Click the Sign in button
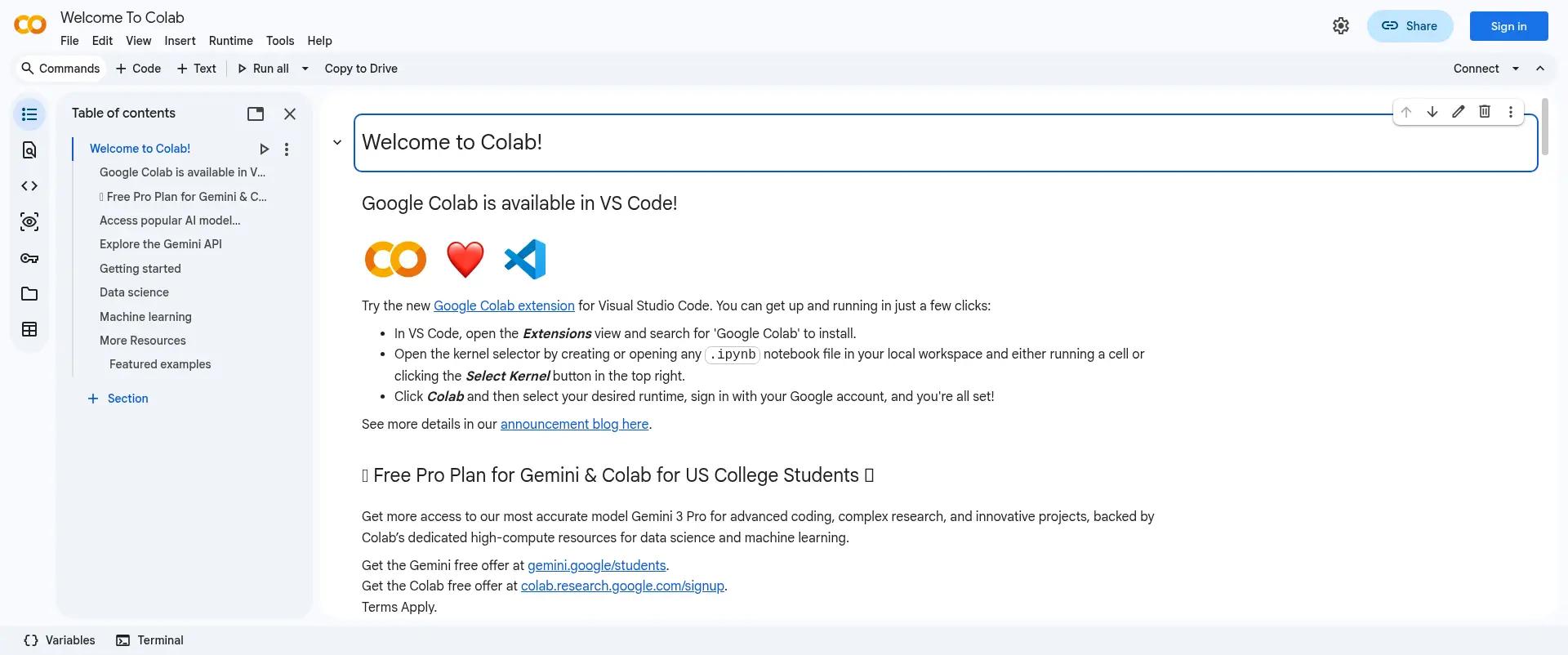1568x655 pixels. point(1508,25)
